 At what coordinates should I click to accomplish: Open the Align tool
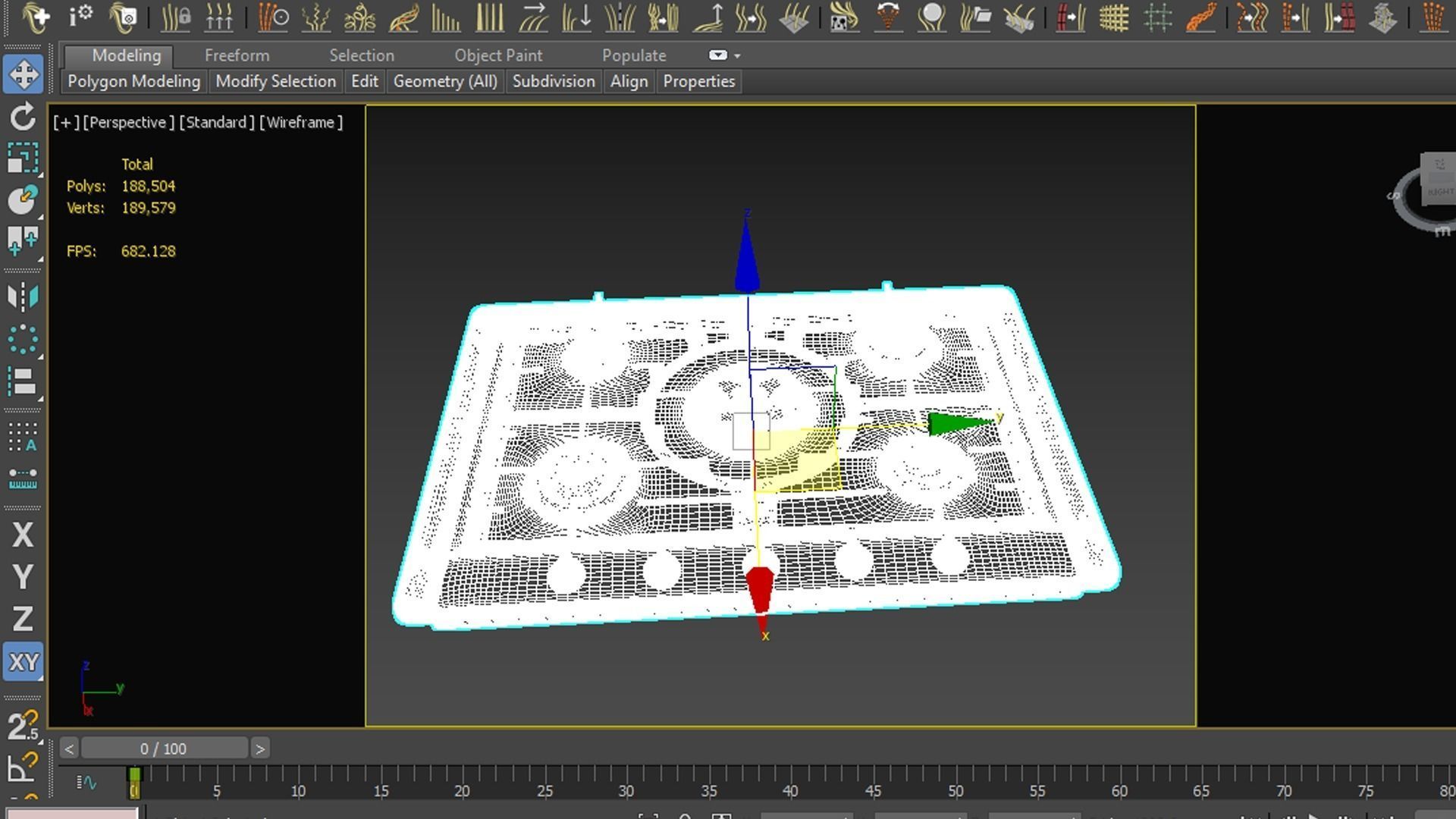(x=23, y=381)
